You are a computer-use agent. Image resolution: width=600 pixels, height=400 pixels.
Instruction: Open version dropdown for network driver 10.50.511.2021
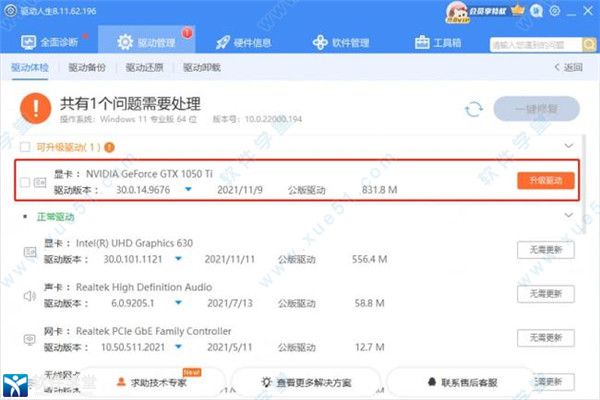point(178,347)
